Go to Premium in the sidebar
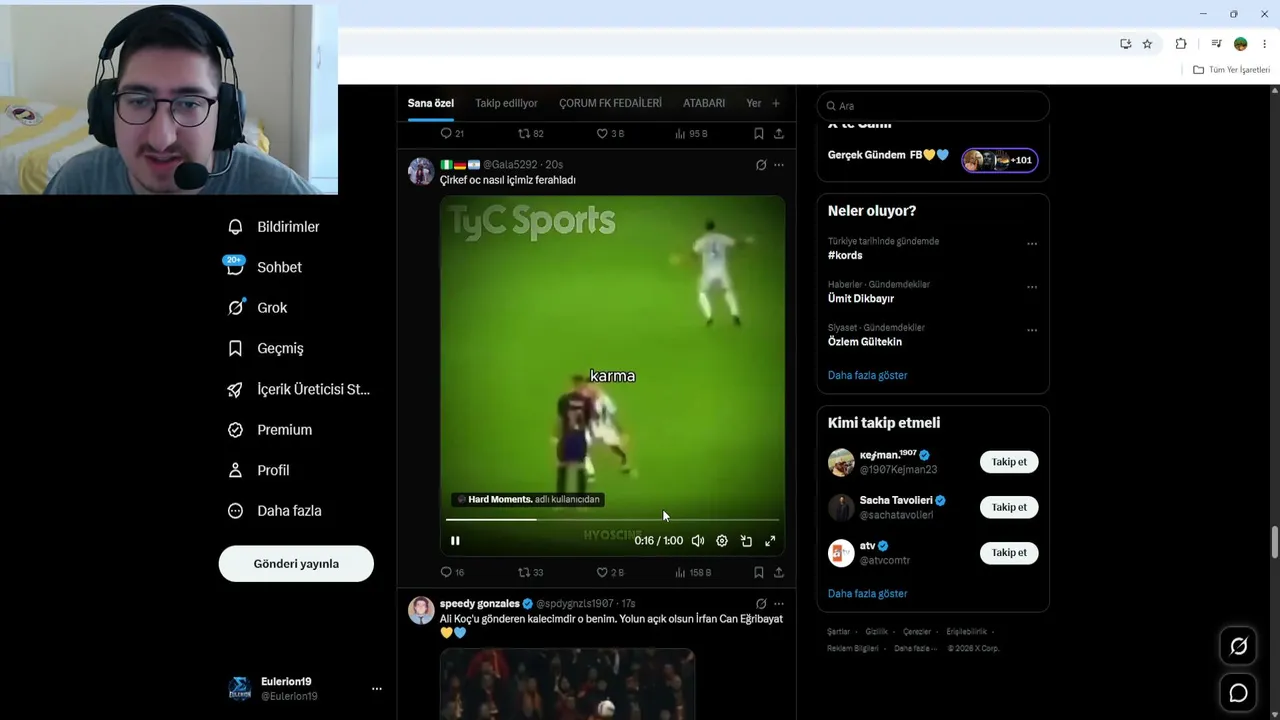The image size is (1280, 720). tap(270, 430)
